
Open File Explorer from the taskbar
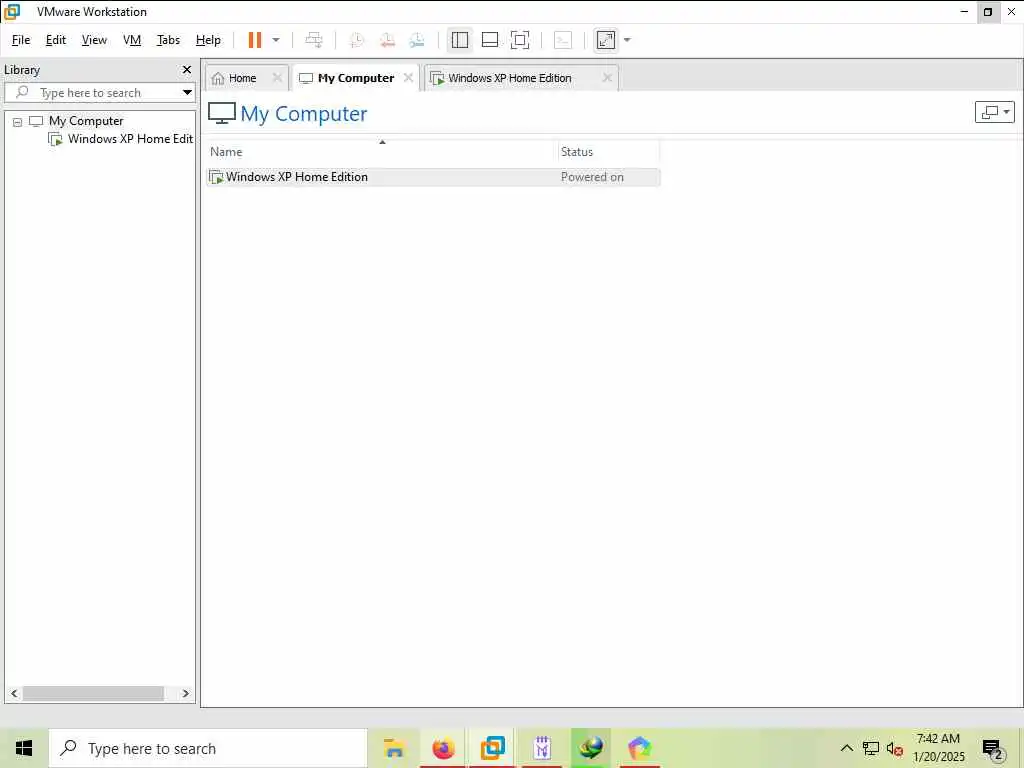tap(394, 748)
